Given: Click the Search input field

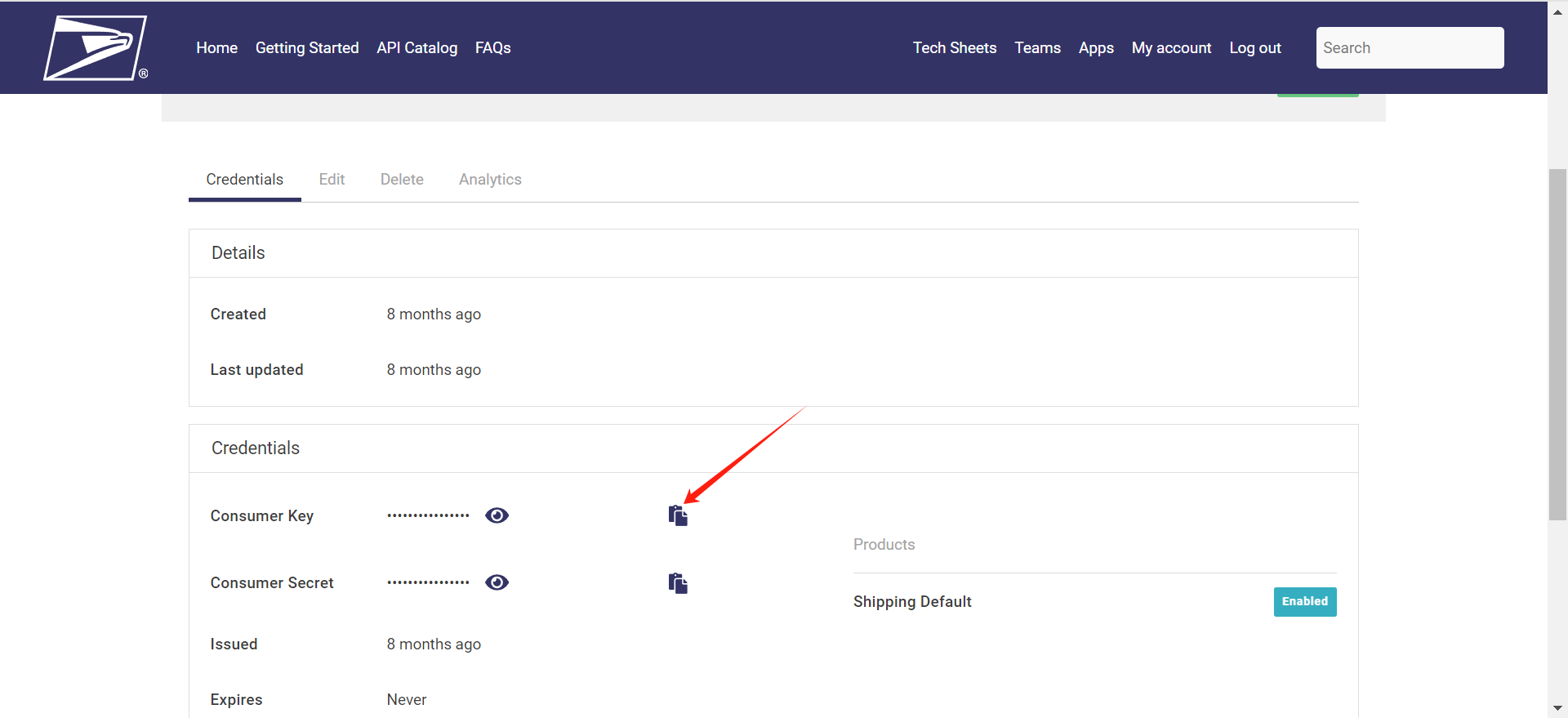Looking at the screenshot, I should [1410, 48].
